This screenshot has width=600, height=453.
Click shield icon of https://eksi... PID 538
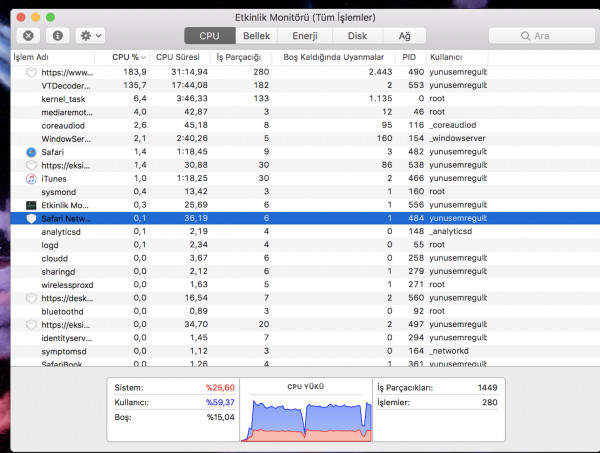coord(31,165)
